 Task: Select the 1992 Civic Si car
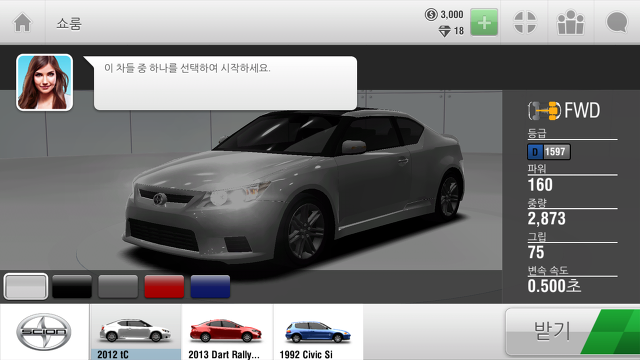tap(318, 332)
